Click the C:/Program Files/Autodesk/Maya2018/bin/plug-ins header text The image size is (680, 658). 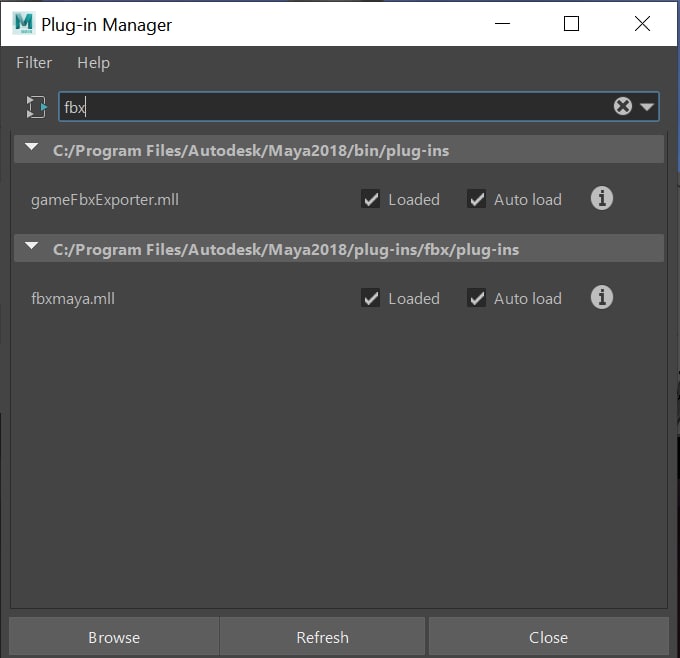[x=251, y=151]
